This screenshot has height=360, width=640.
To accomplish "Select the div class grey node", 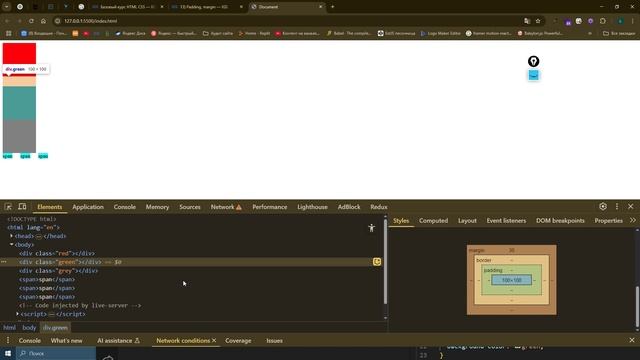I will click(x=58, y=271).
